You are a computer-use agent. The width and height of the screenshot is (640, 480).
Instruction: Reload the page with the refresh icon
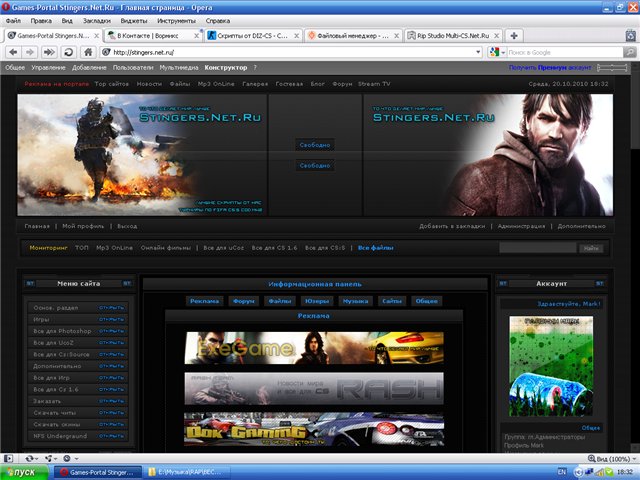pyautogui.click(x=69, y=52)
